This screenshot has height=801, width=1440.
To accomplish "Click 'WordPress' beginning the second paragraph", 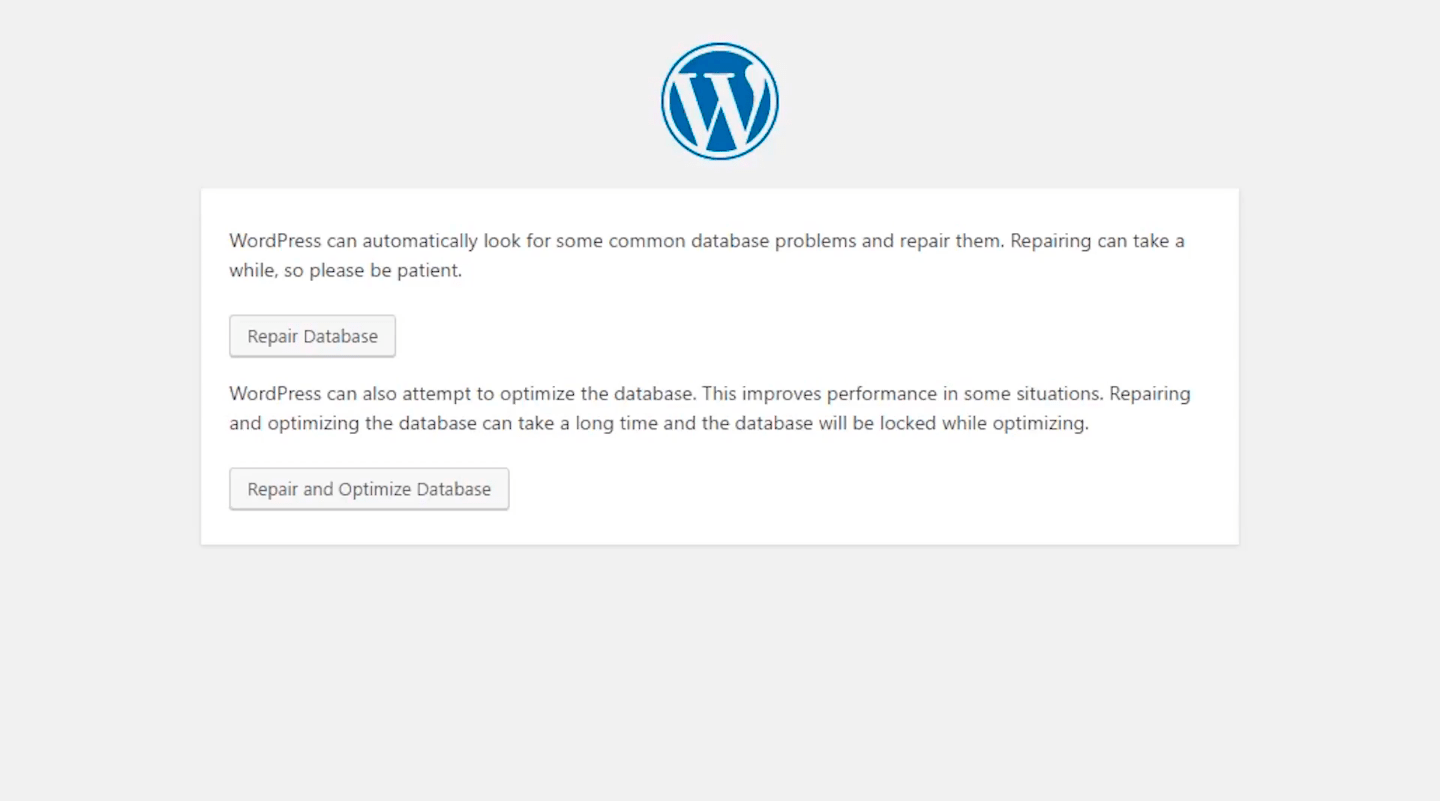I will (x=275, y=394).
